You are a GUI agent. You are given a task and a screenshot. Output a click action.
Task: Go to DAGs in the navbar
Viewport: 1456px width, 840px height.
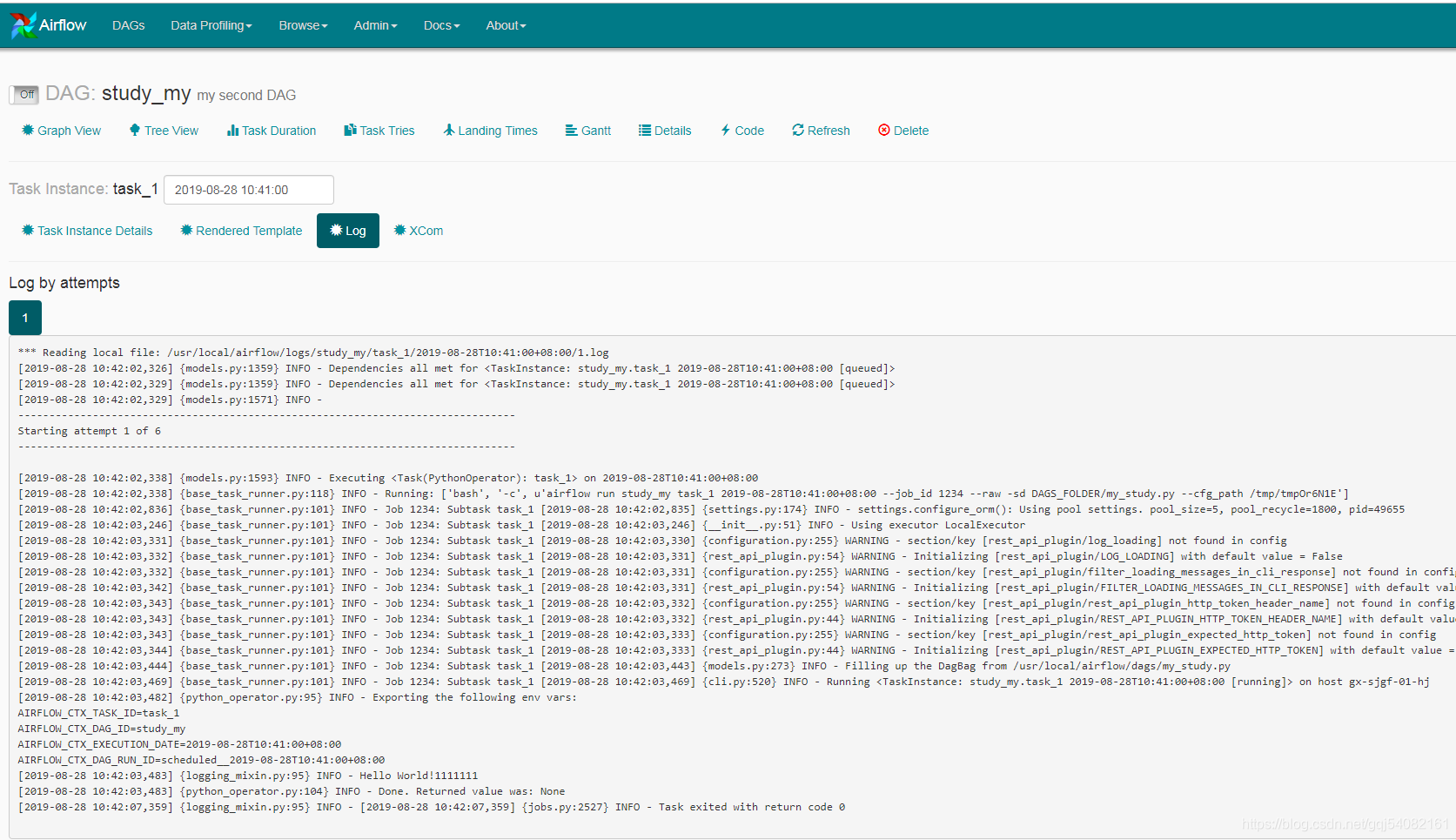(129, 25)
